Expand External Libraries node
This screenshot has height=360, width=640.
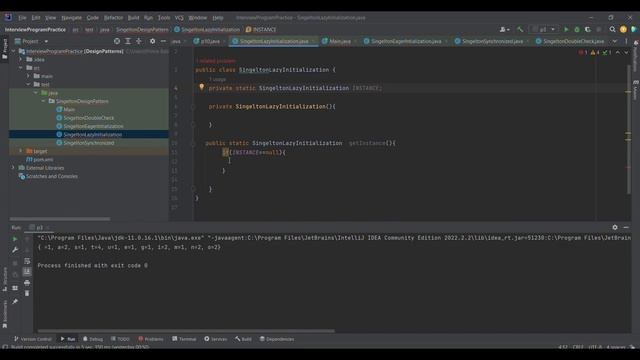[x=13, y=168]
